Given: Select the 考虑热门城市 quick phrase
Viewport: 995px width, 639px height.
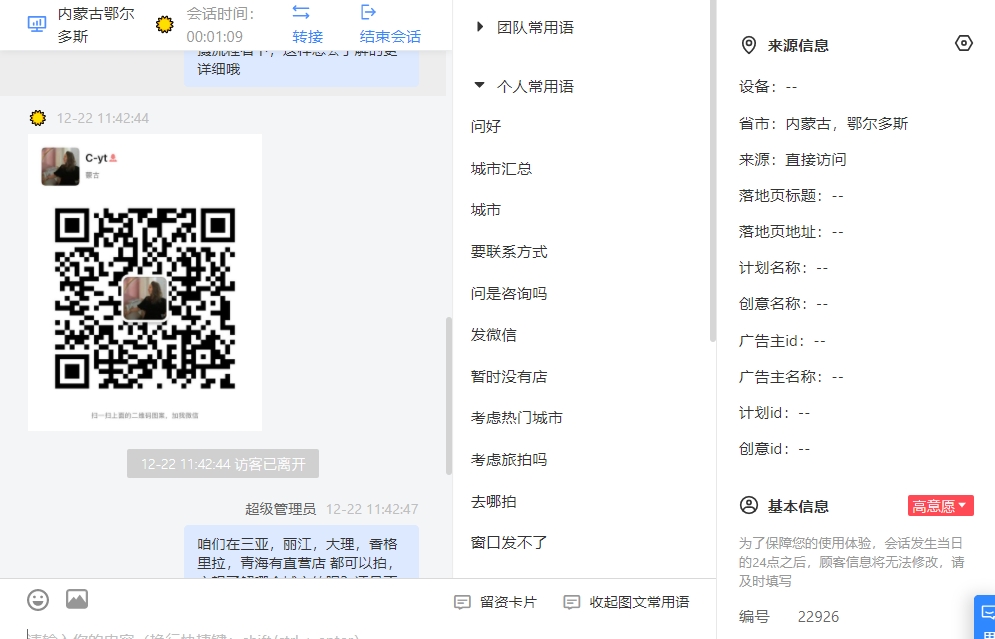Looking at the screenshot, I should click(517, 418).
